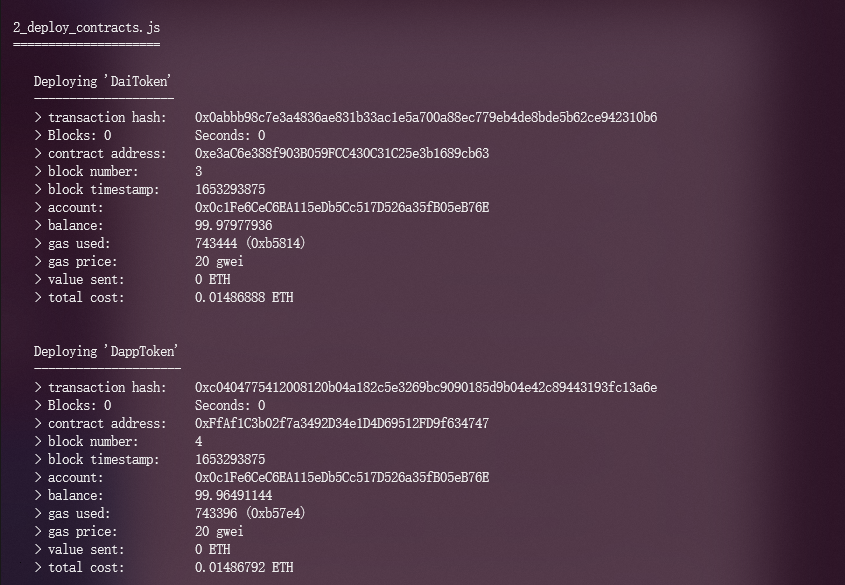Screen dimensions: 845x585
Task: Click the DaiToken gas price 20 gwei
Action: (x=219, y=262)
